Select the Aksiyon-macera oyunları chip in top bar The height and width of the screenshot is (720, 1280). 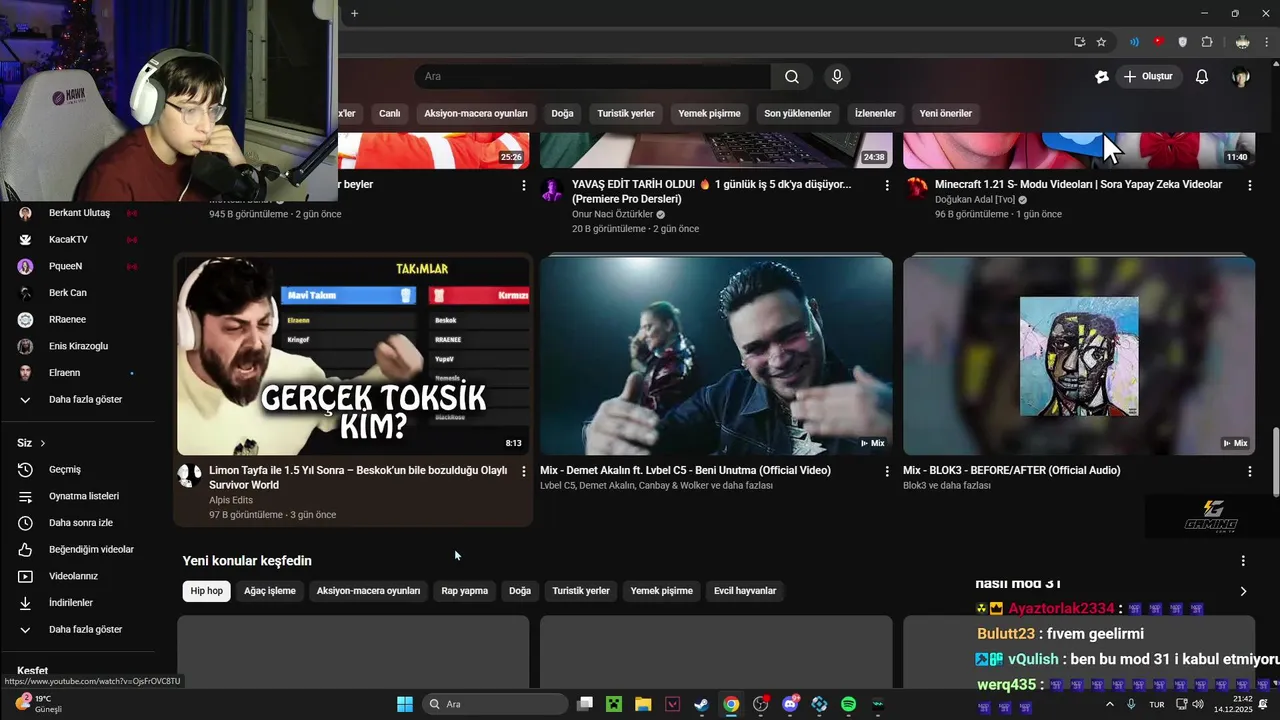(476, 113)
